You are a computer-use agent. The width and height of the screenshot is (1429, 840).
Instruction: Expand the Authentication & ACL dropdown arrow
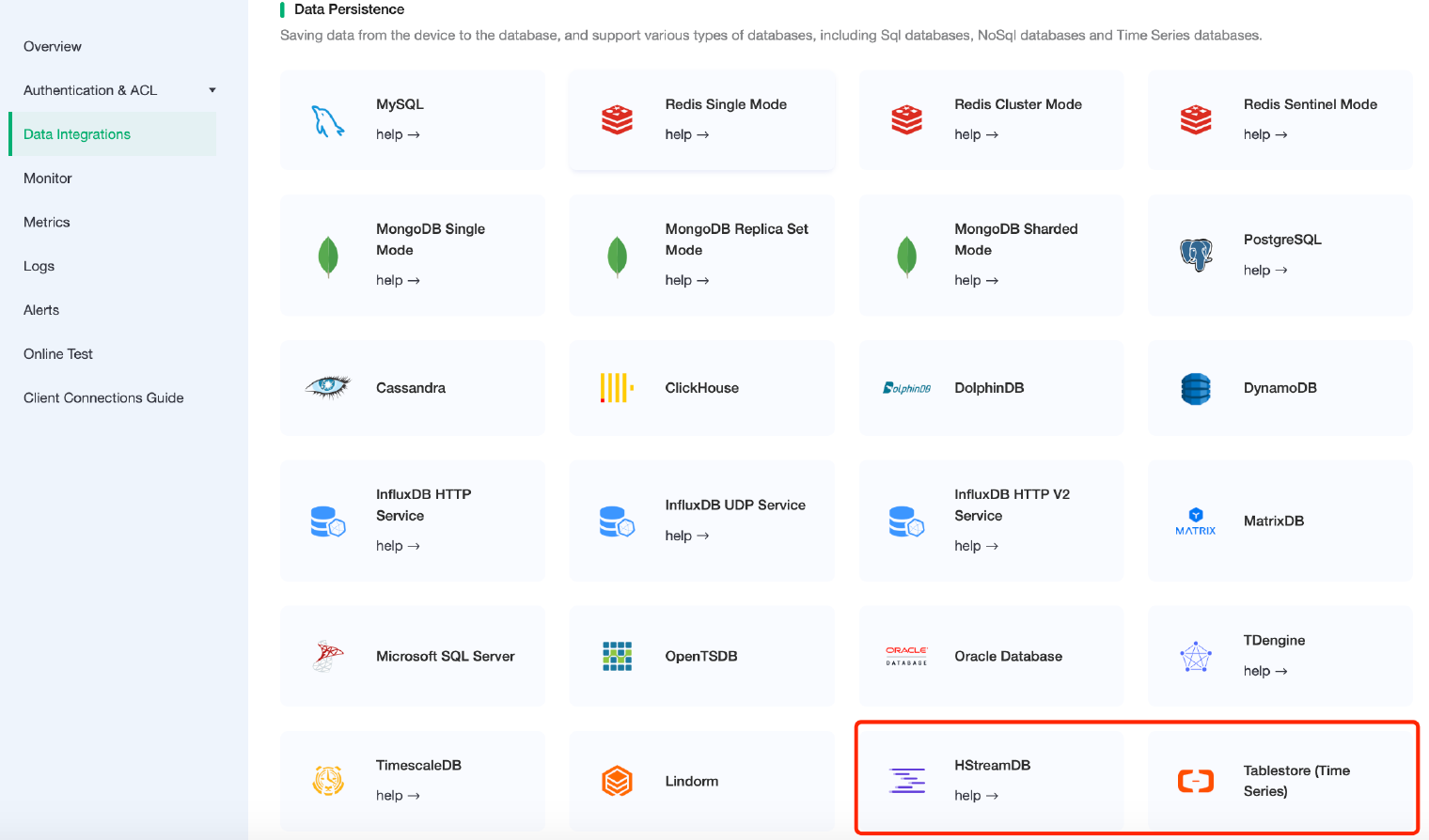(x=212, y=90)
